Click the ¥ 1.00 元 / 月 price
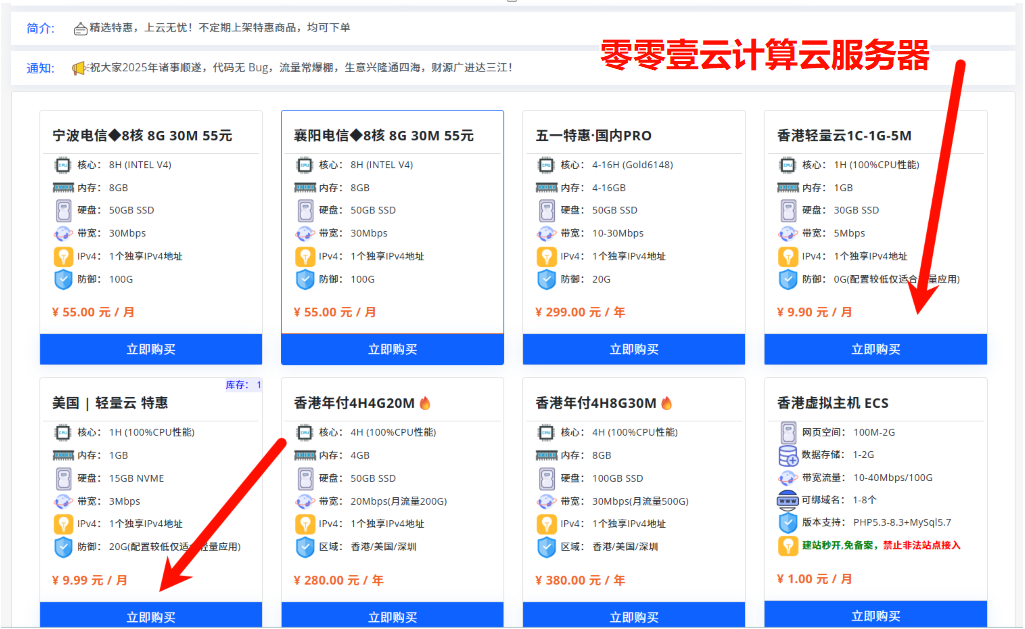Image resolution: width=1025 pixels, height=629 pixels. tap(815, 579)
